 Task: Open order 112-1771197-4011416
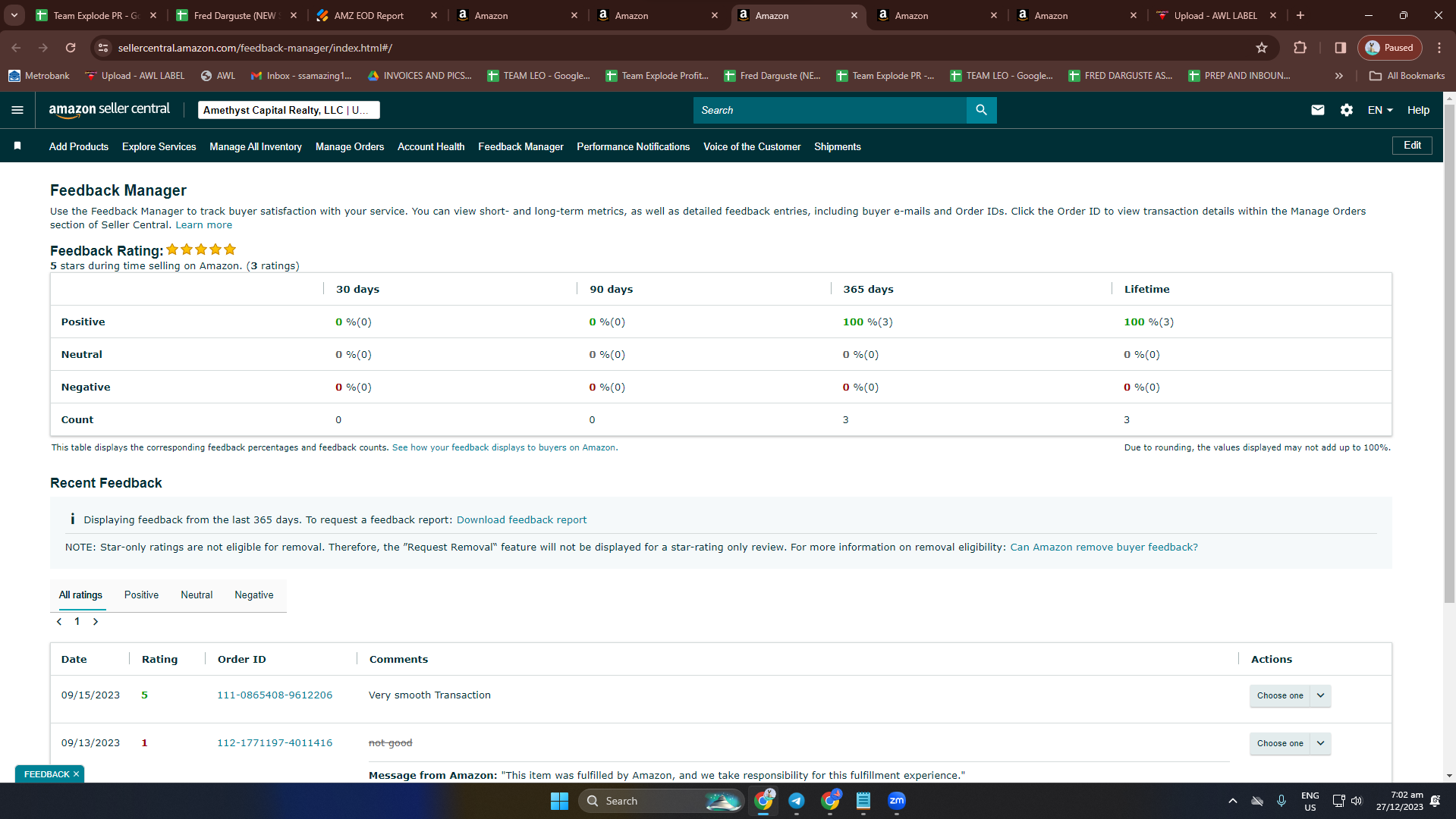click(275, 743)
